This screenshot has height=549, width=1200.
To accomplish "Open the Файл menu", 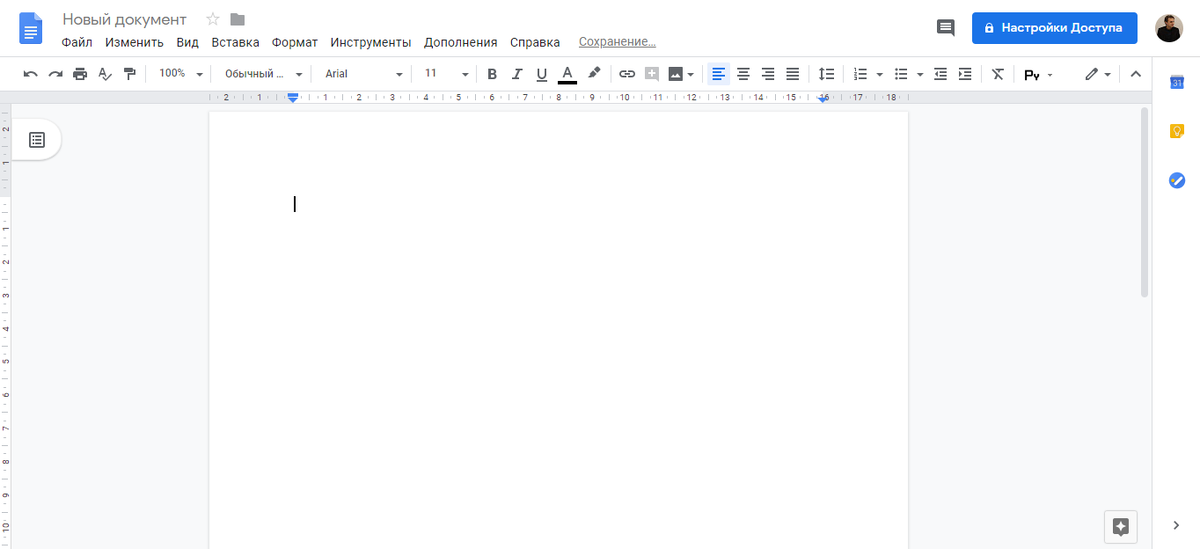I will click(77, 42).
